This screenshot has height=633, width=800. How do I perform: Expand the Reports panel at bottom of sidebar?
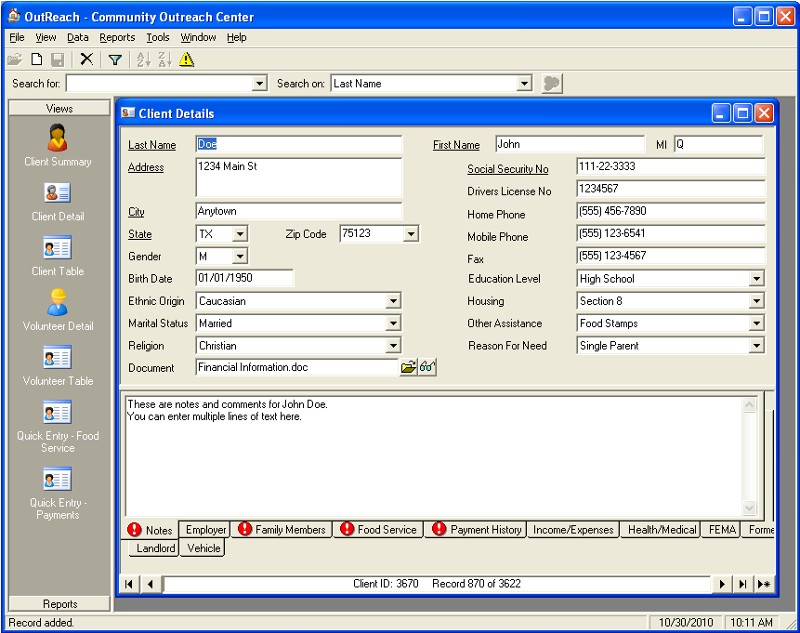(60, 604)
